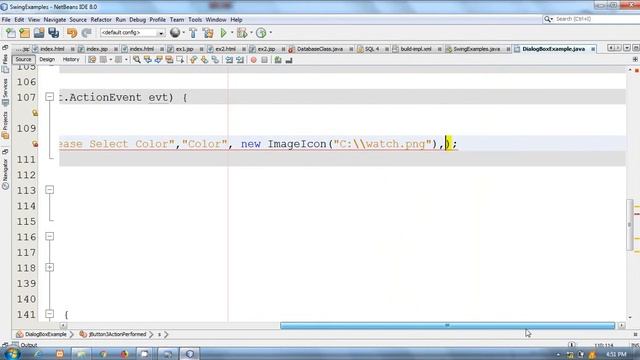Open the Navigate menu
This screenshot has width=640, height=360.
(55, 20)
